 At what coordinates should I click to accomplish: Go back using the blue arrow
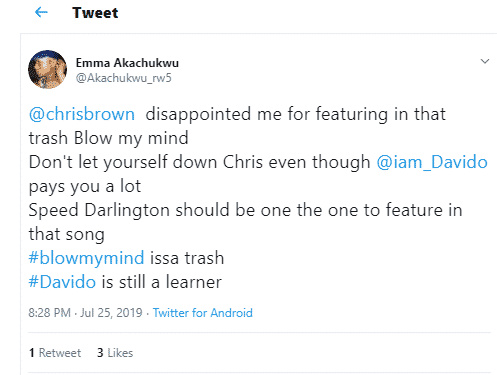[41, 13]
